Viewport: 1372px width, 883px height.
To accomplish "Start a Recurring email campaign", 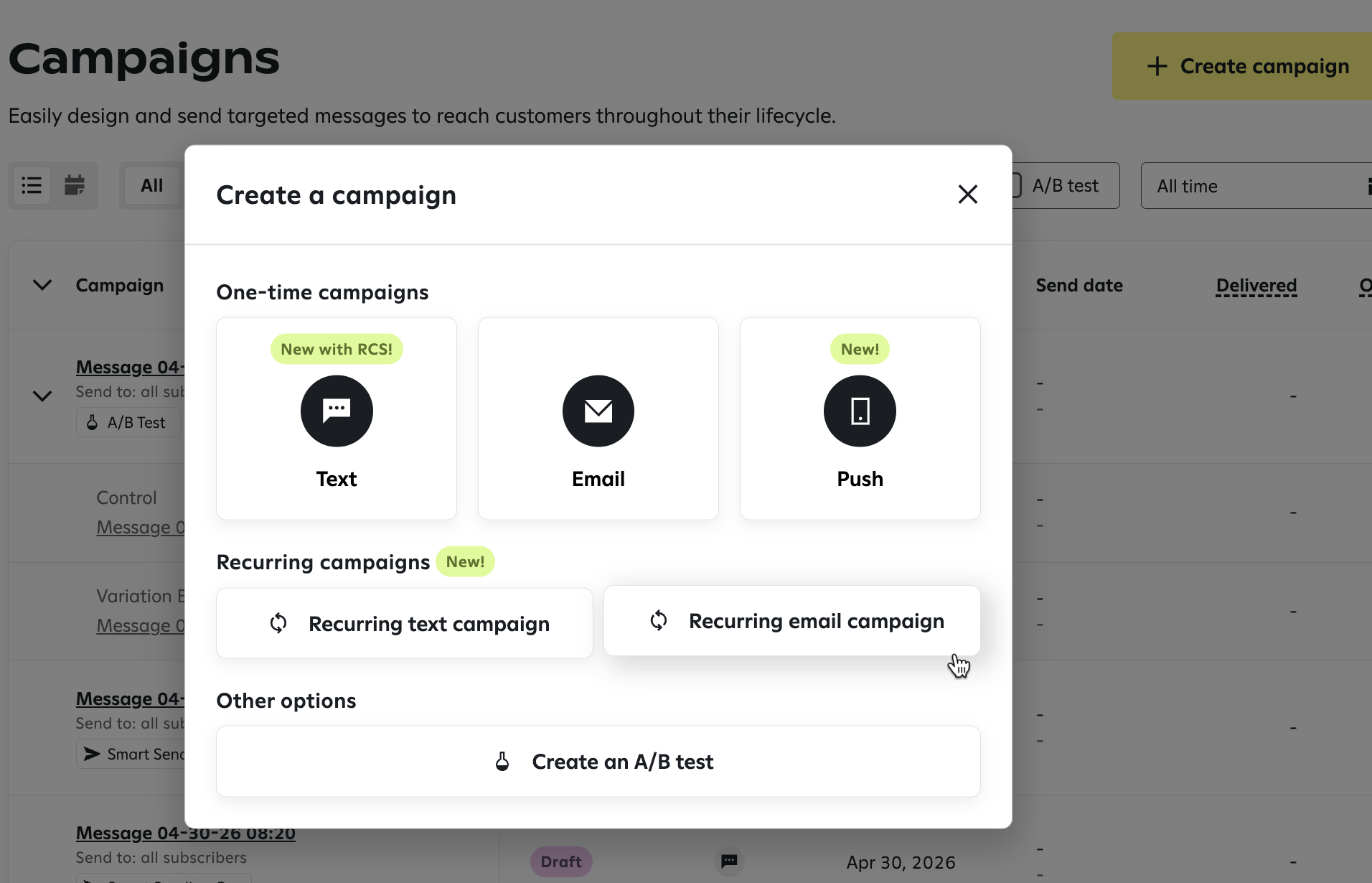I will click(x=791, y=620).
